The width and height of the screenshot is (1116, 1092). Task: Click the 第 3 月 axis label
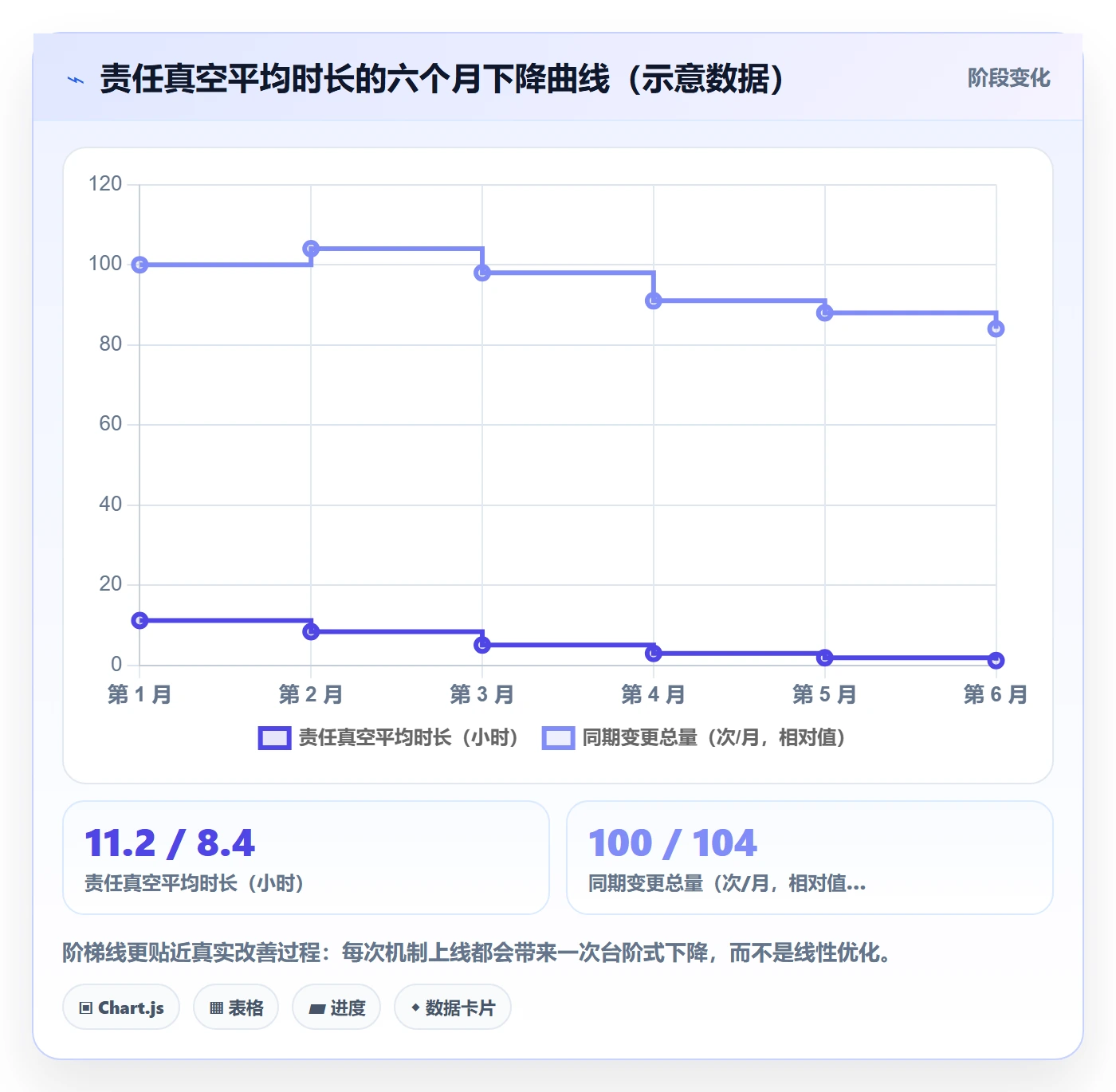(482, 695)
